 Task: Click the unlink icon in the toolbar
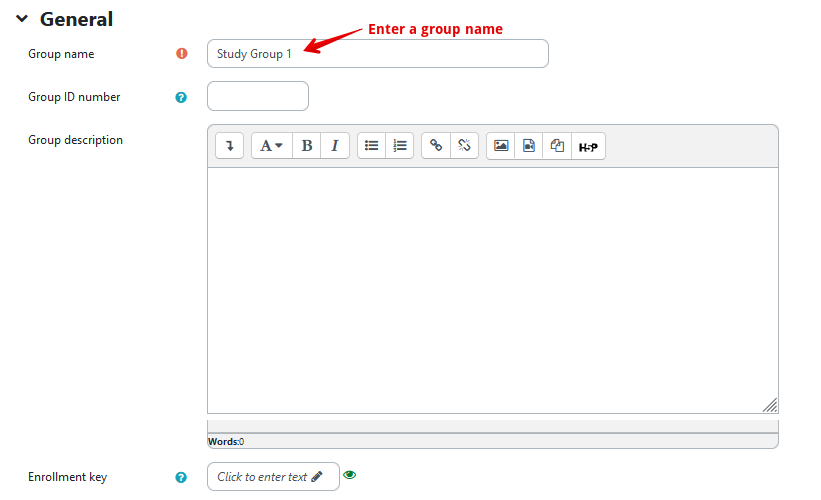(464, 146)
